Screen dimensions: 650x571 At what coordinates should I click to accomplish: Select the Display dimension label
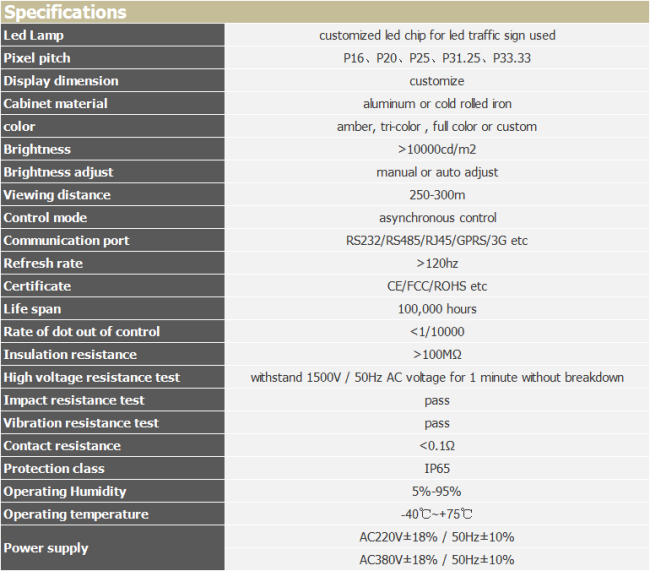point(61,81)
